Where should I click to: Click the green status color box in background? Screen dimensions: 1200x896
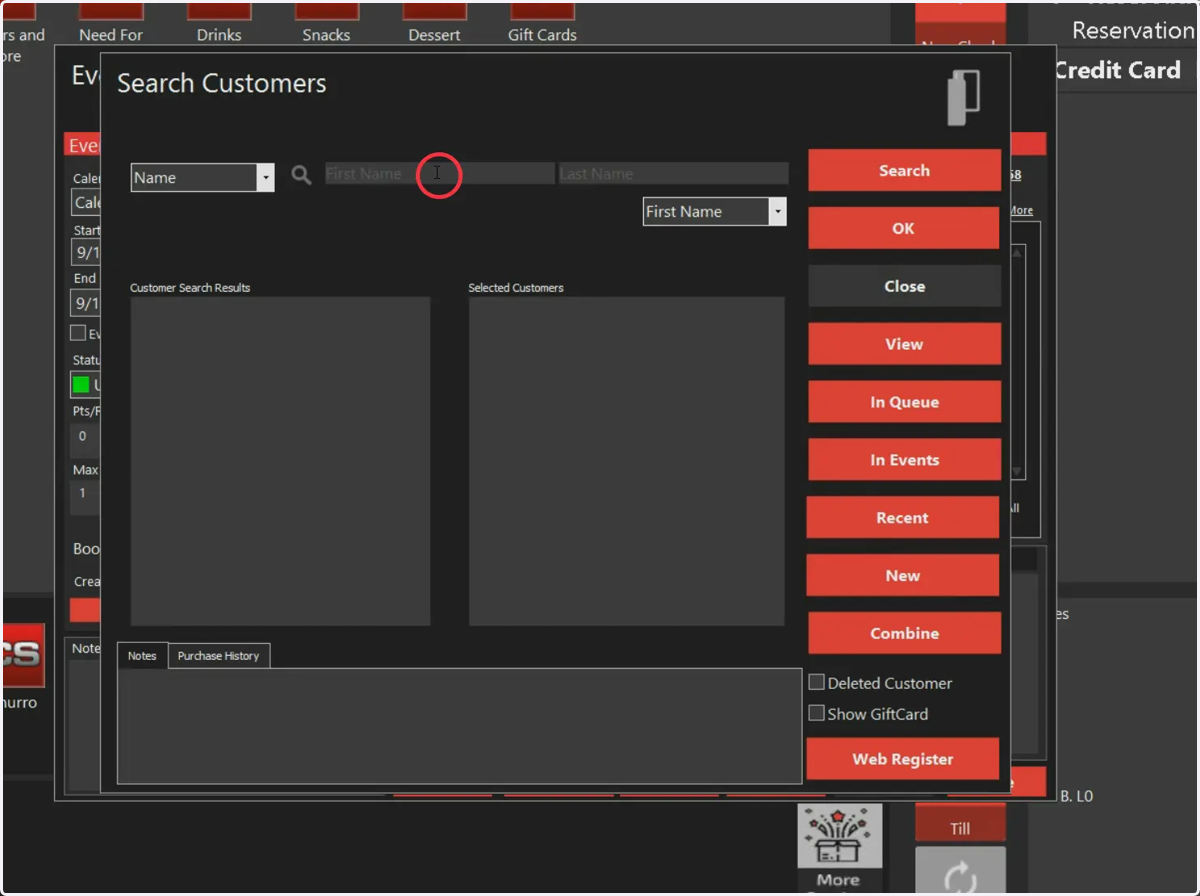tap(81, 384)
